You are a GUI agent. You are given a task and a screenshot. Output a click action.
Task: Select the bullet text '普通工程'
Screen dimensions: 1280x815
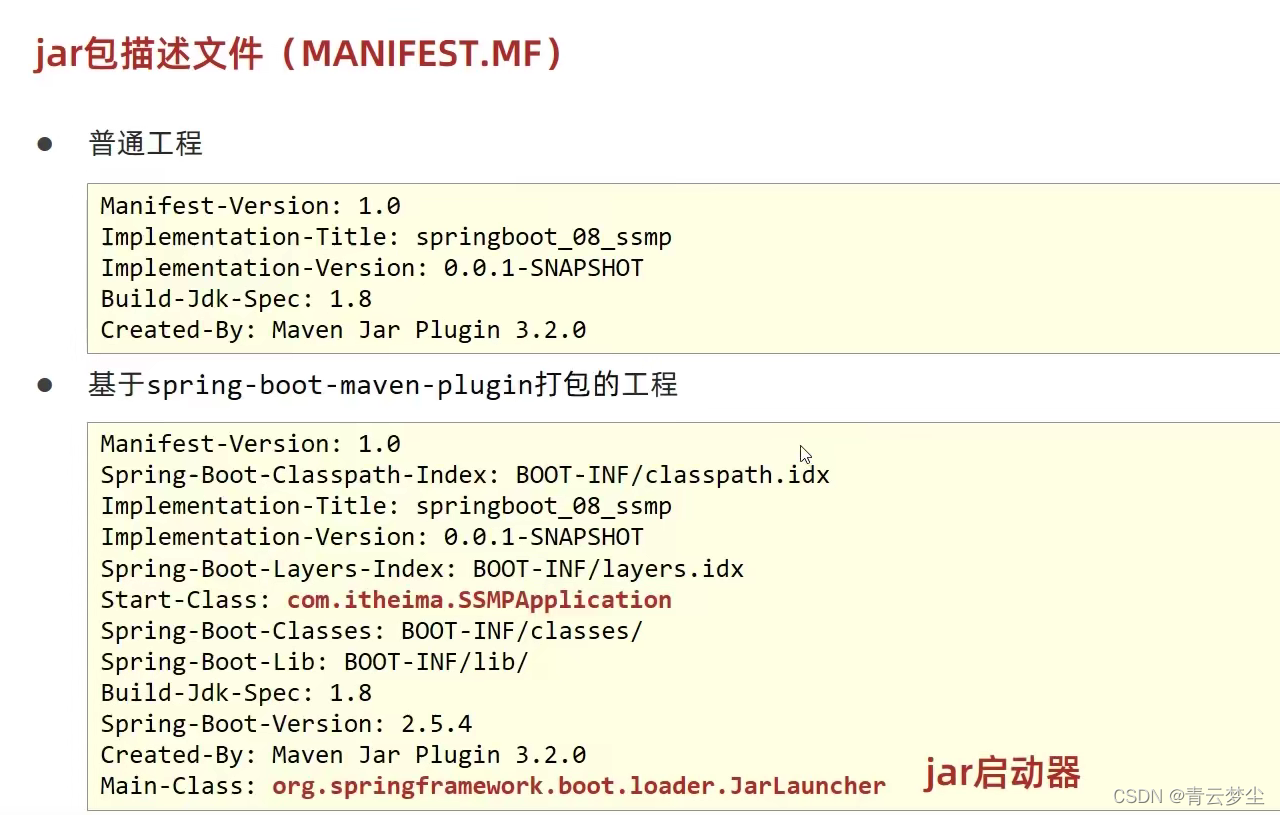coord(146,143)
